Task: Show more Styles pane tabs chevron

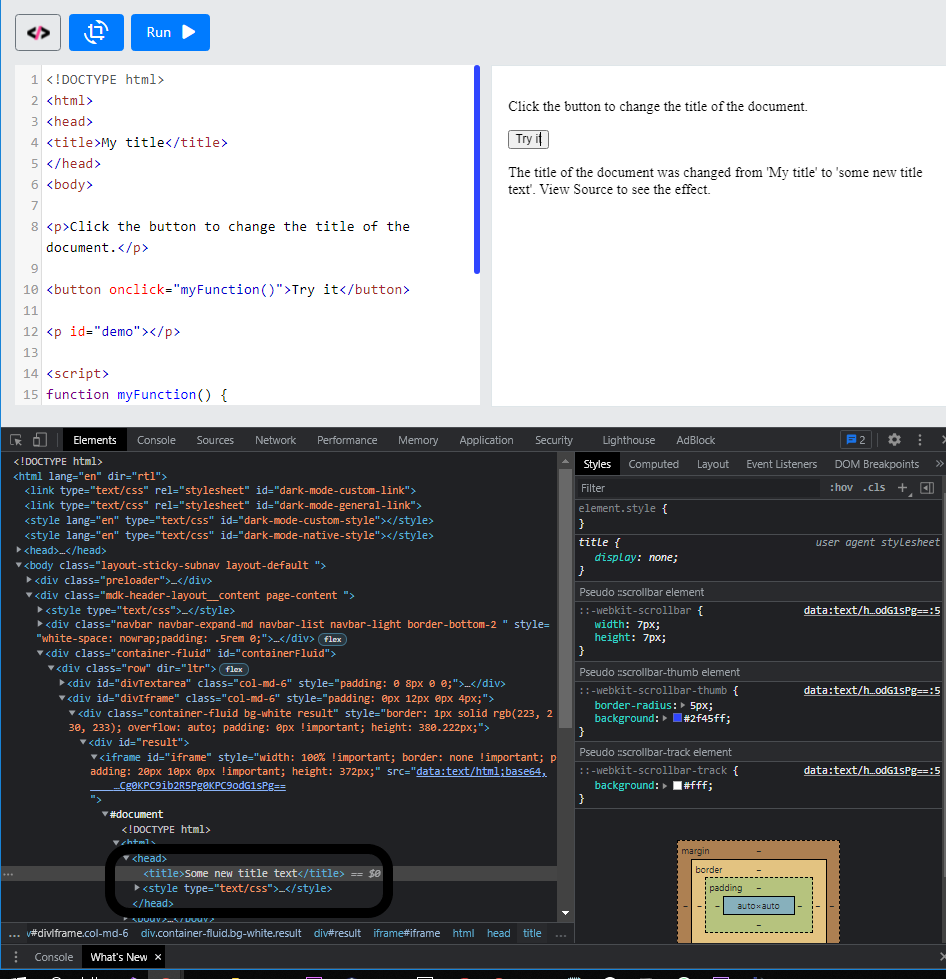Action: pos(939,464)
